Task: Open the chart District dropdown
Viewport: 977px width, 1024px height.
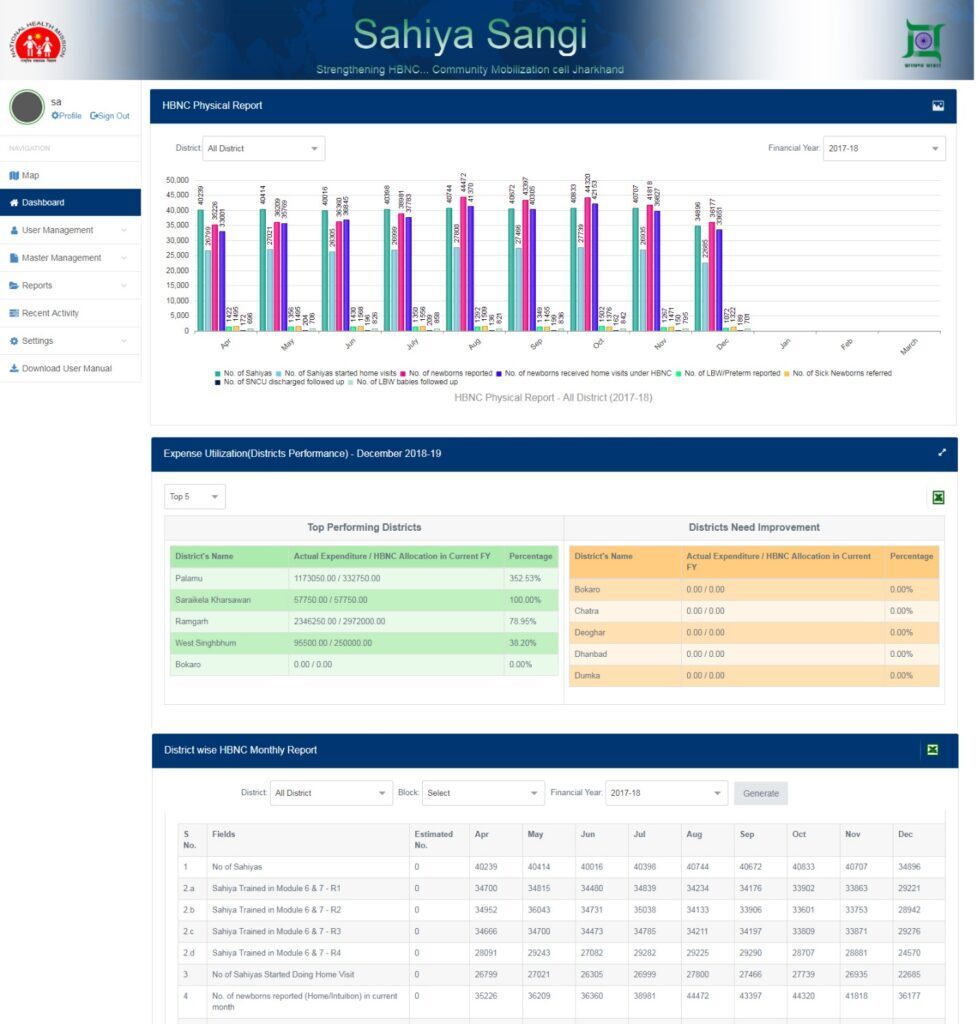Action: pyautogui.click(x=263, y=149)
